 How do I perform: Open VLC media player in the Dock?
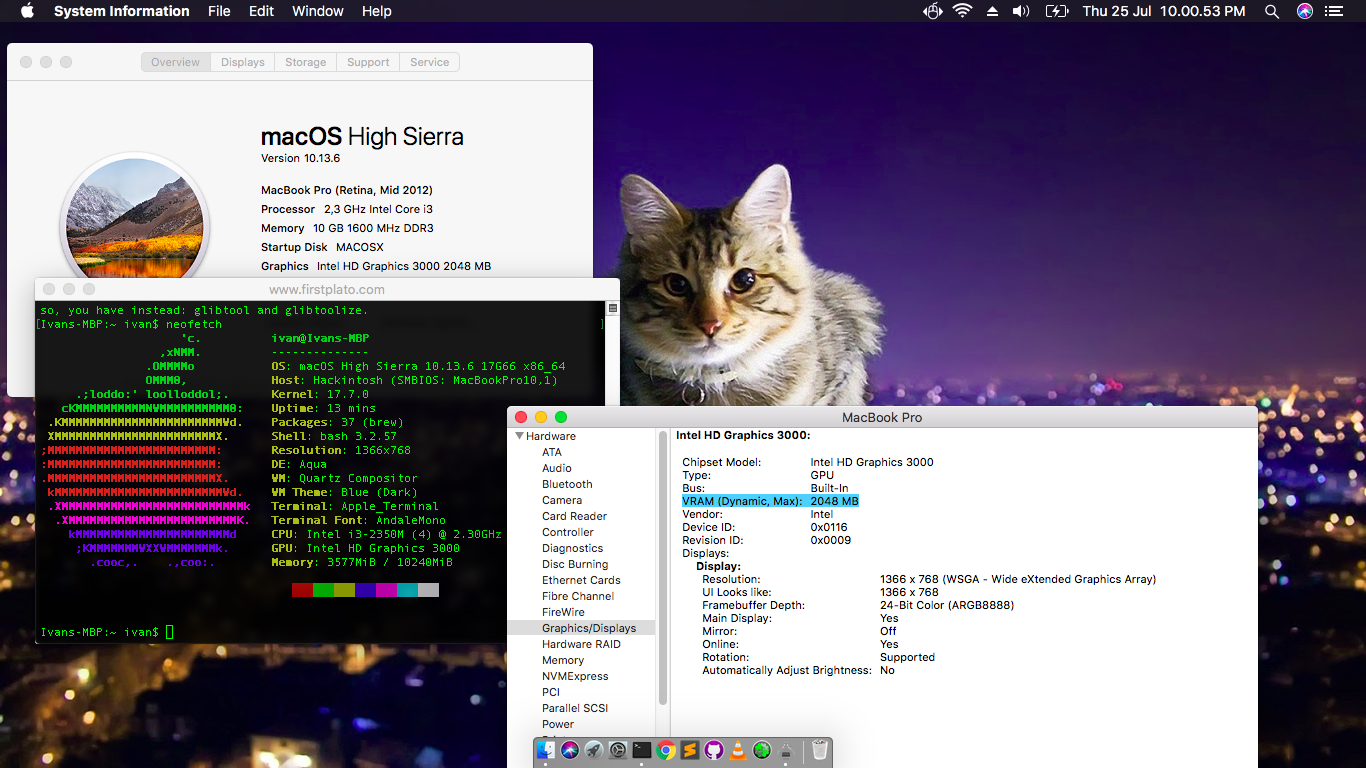point(738,750)
